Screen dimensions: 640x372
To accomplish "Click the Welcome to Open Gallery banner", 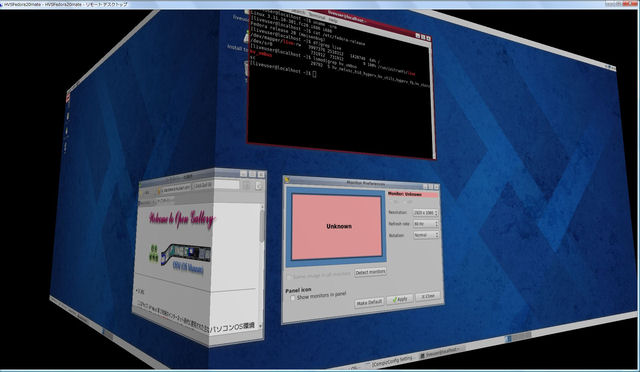I will pos(181,220).
